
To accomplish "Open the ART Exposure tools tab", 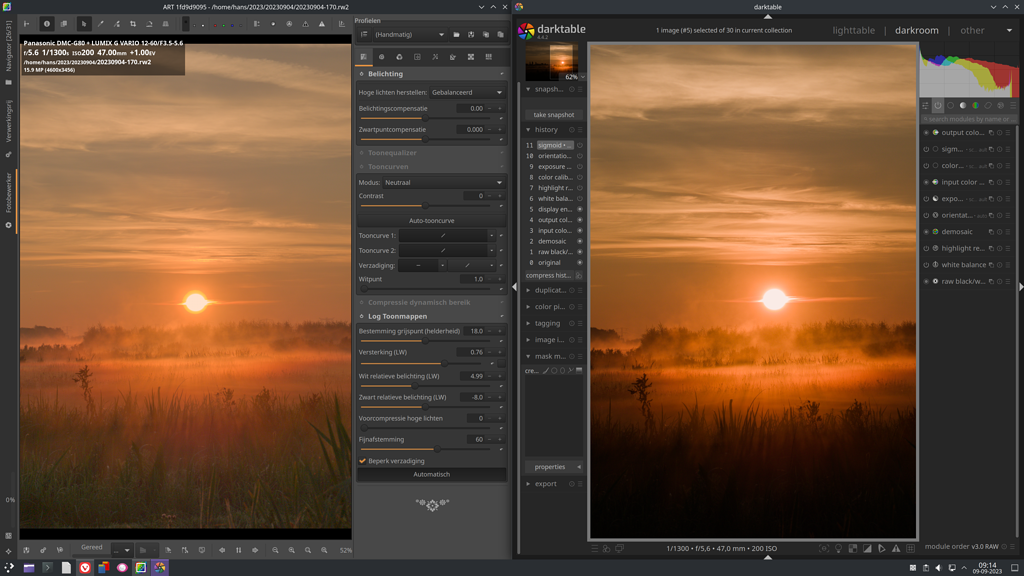I will tap(364, 57).
